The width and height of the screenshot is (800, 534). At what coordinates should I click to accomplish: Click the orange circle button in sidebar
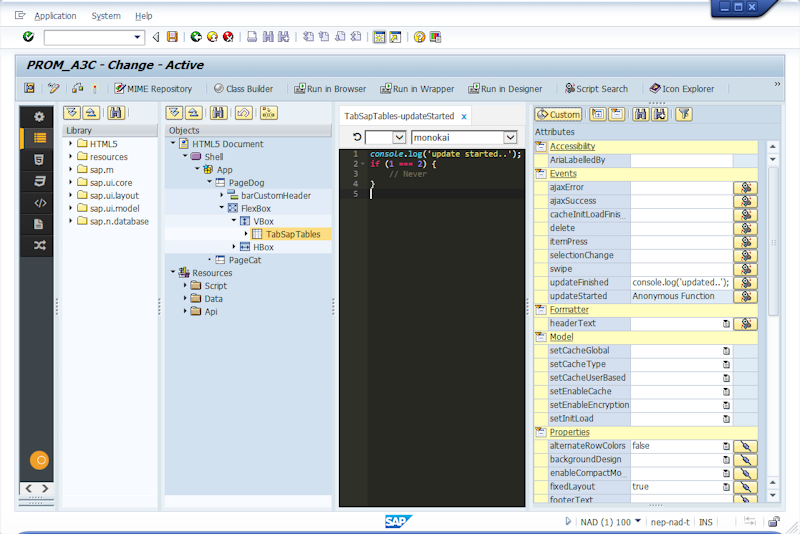pos(39,460)
